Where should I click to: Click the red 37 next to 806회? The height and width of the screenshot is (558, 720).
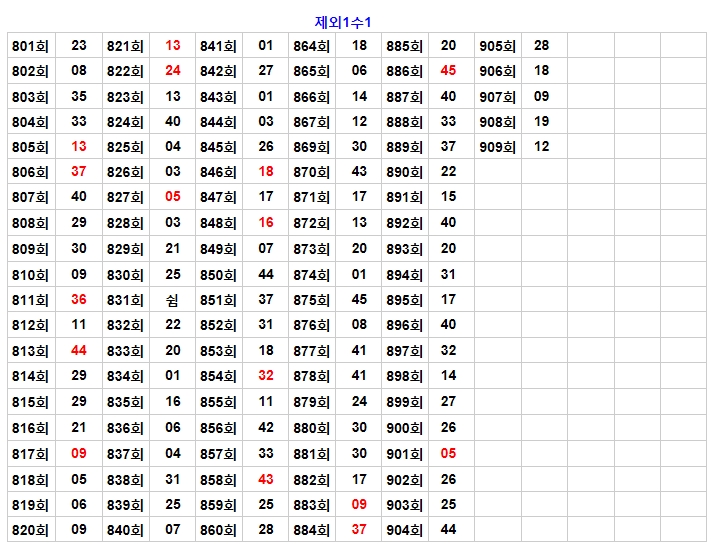pyautogui.click(x=79, y=172)
